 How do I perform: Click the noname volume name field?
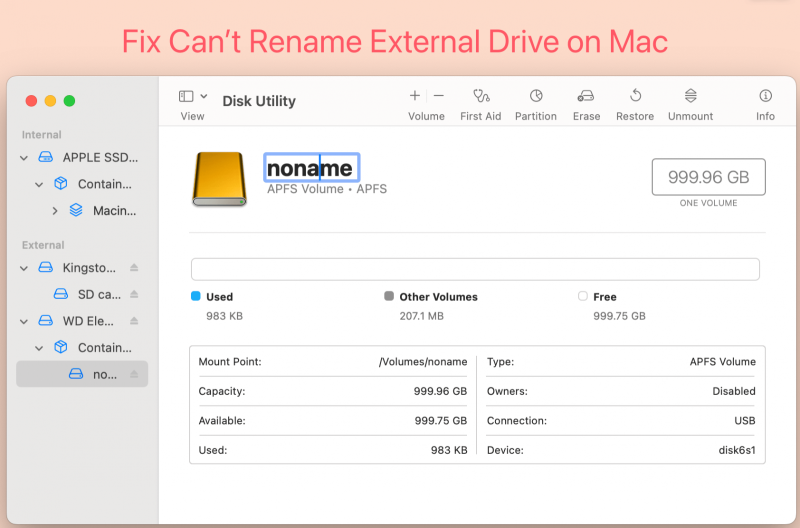click(311, 168)
